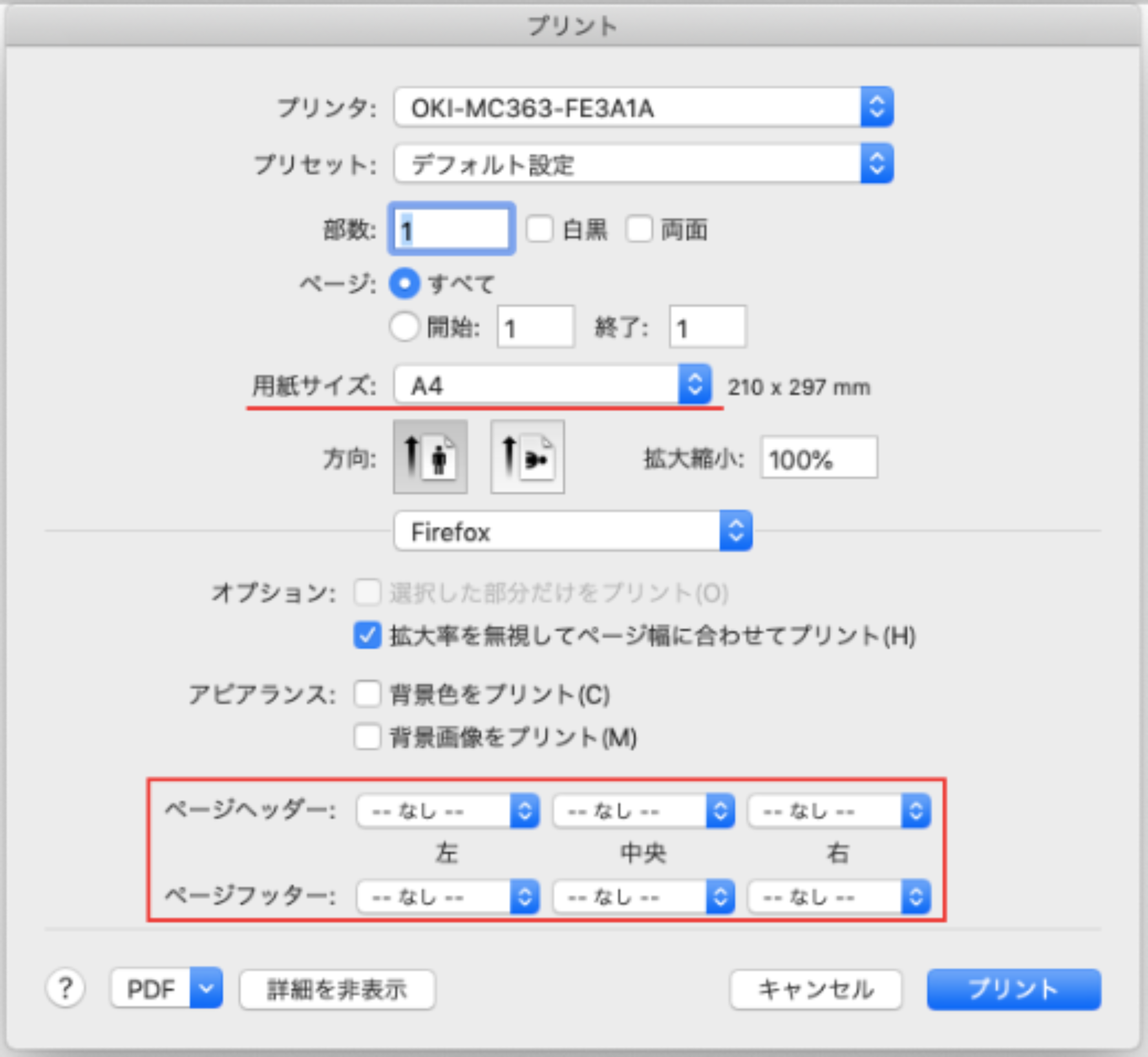Open the プリセット デフォルト設定 dropdown
Viewport: 1148px width, 1057px height.
point(642,164)
